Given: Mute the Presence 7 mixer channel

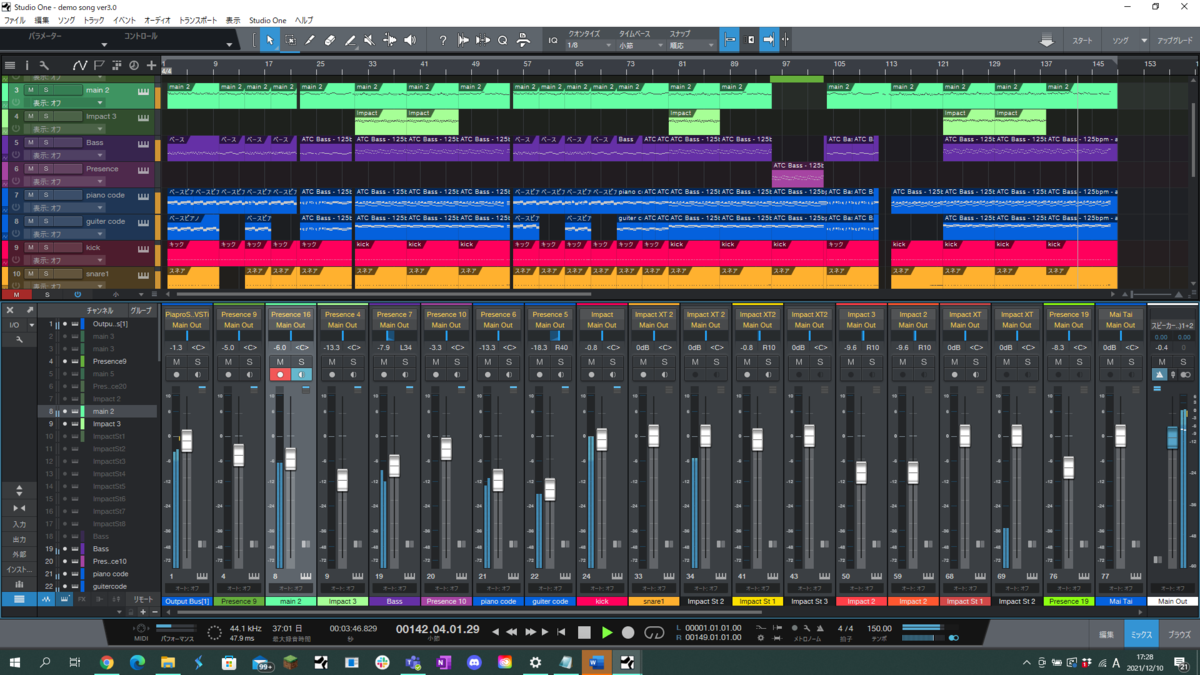Looking at the screenshot, I should point(383,362).
